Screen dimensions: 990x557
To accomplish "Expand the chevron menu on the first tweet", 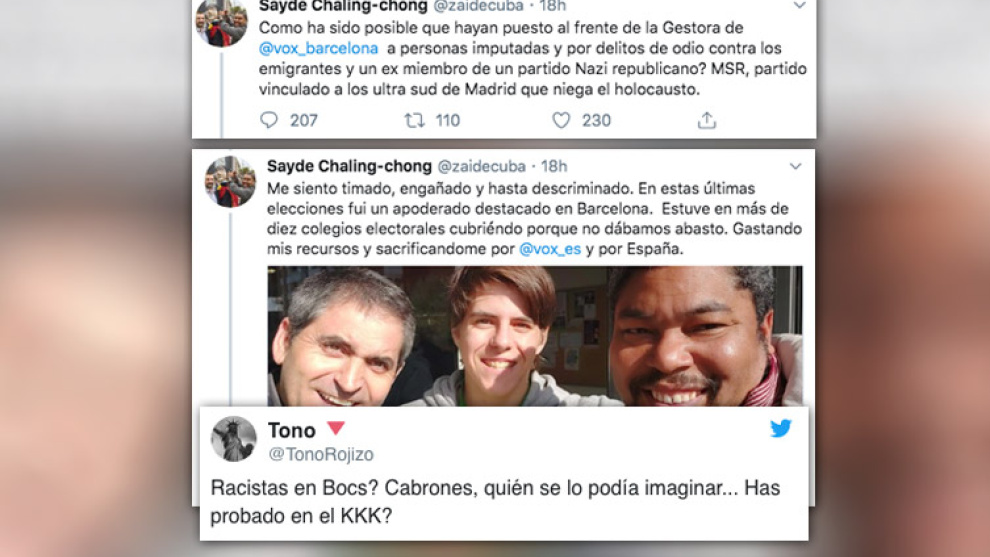I will (799, 6).
